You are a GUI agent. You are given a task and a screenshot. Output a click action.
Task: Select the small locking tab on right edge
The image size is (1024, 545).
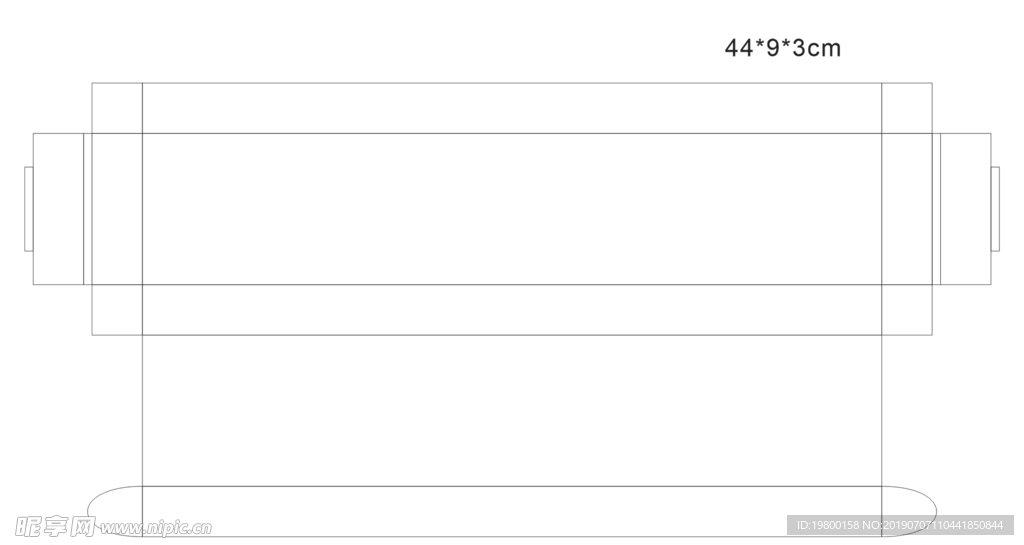995,209
